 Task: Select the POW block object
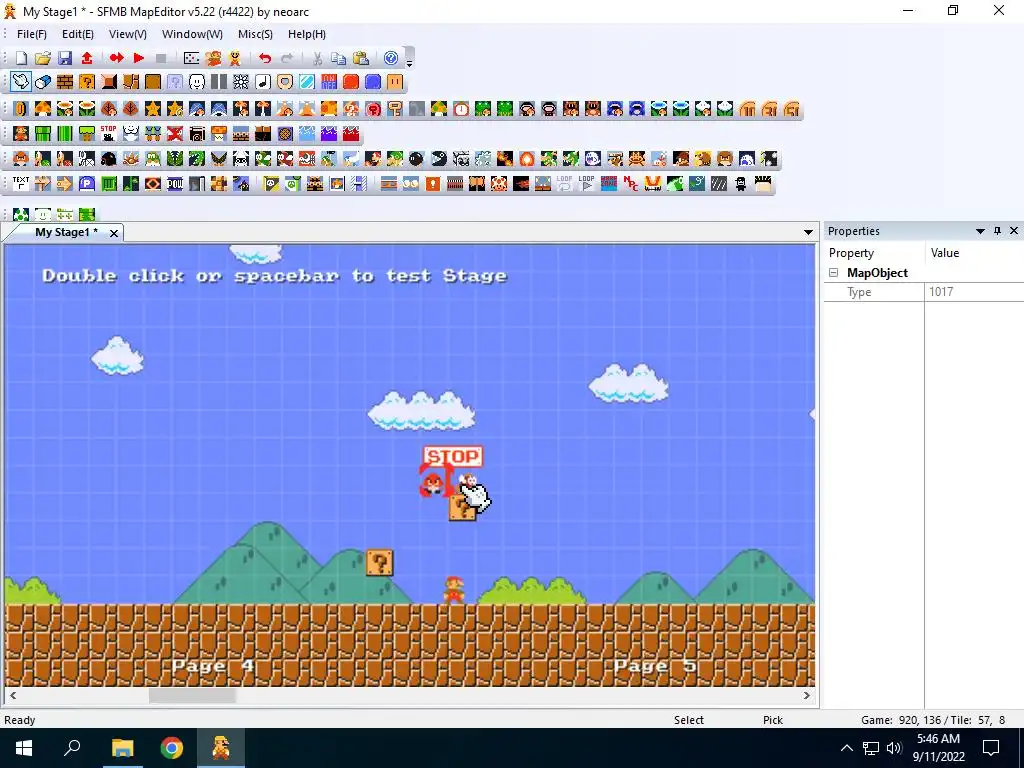[175, 184]
